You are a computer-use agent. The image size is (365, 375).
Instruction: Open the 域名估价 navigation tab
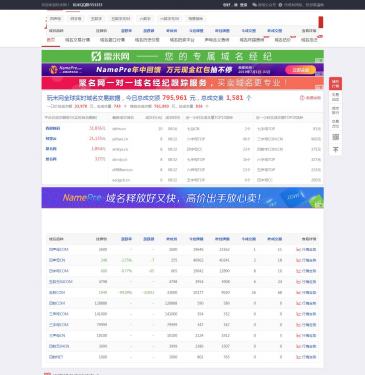(x=282, y=40)
